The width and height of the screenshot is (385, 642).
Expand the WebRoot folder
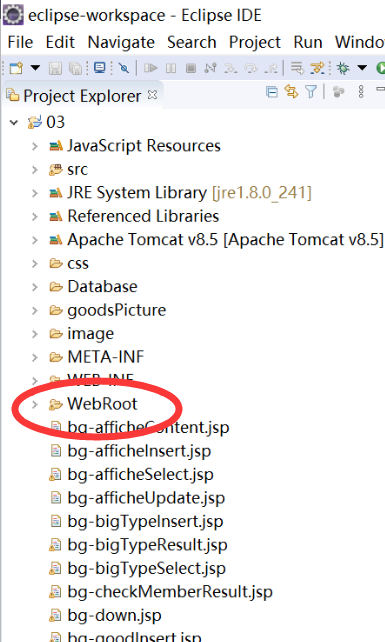click(35, 405)
